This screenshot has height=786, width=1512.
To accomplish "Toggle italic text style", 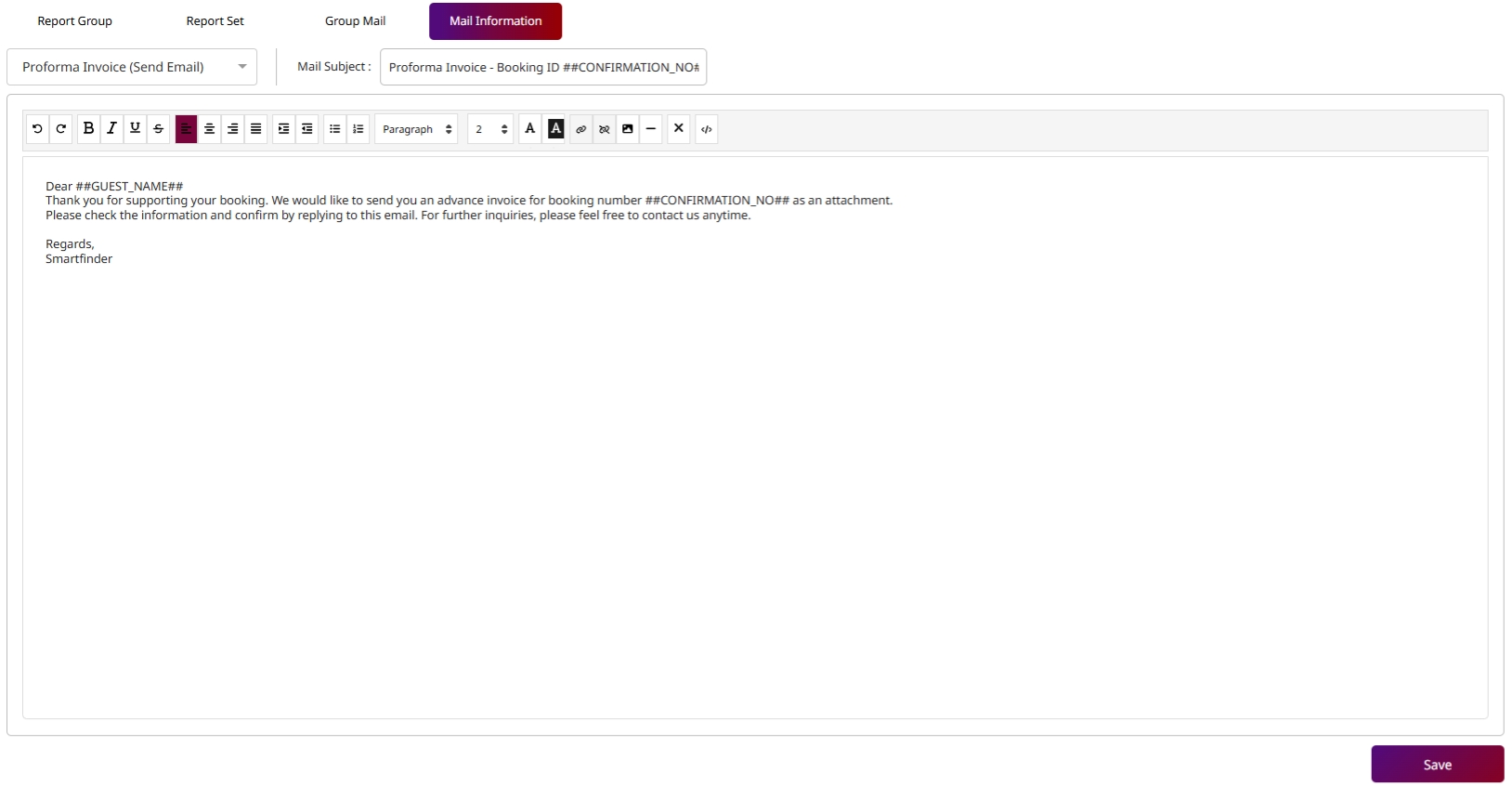I will [111, 129].
